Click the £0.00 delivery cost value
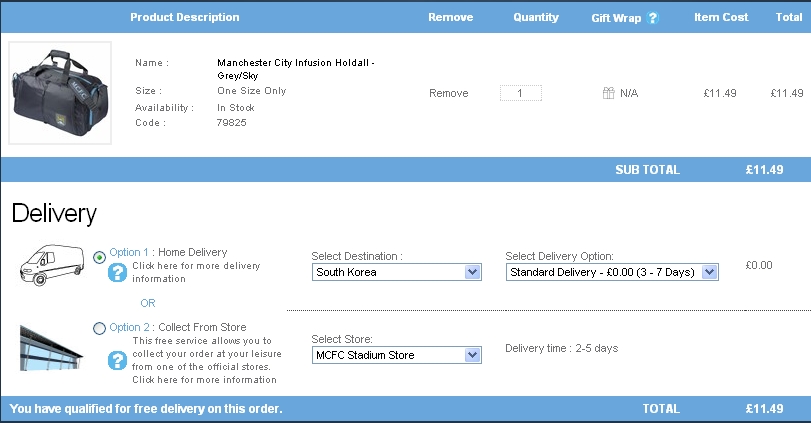811x423 pixels. tap(759, 265)
